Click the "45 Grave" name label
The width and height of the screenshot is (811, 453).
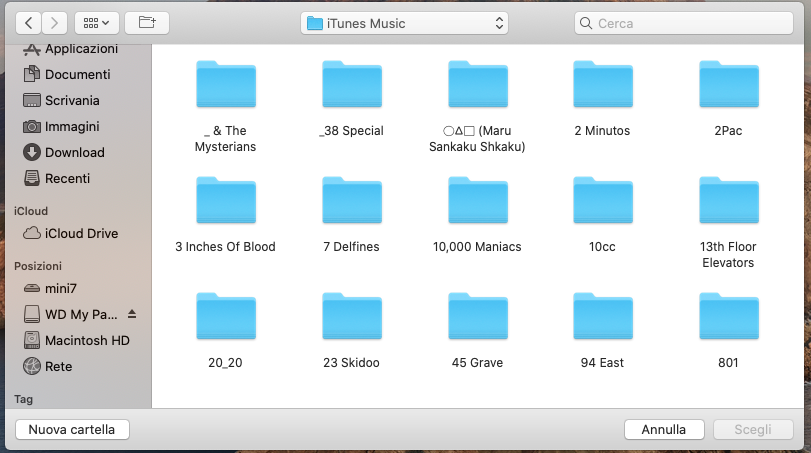point(477,363)
